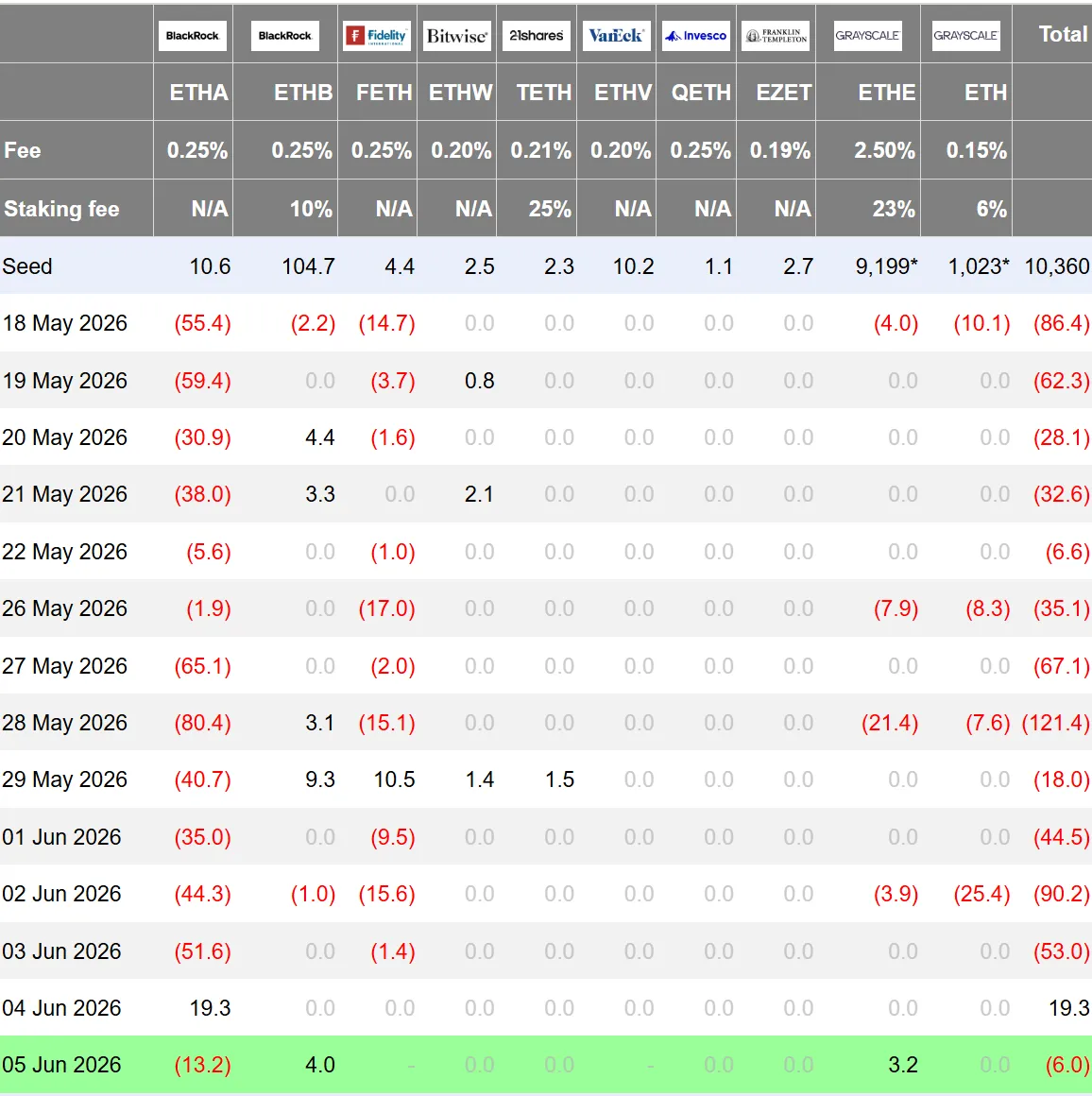Click the 22 May 2026 date

click(65, 552)
